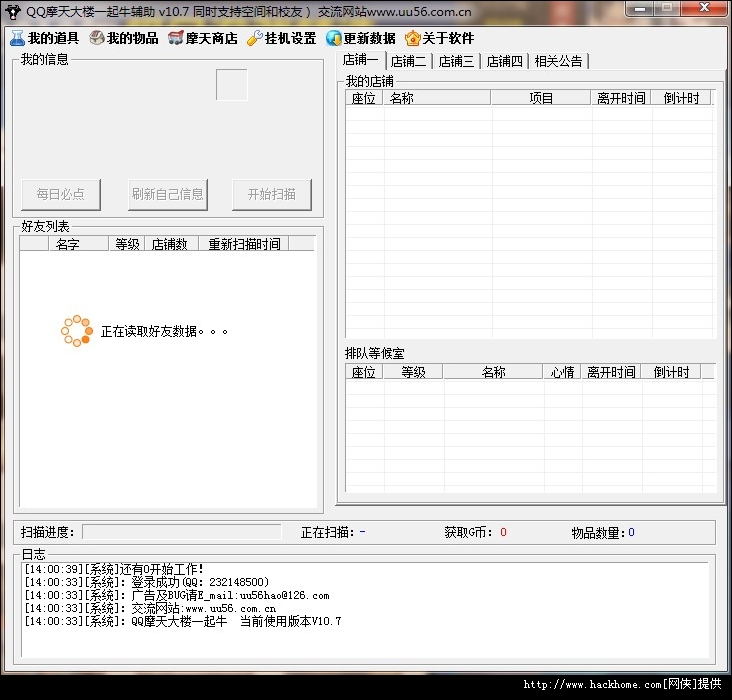Screen dimensions: 732x700
Task: Switch to the 店铺三 tab
Action: click(456, 61)
